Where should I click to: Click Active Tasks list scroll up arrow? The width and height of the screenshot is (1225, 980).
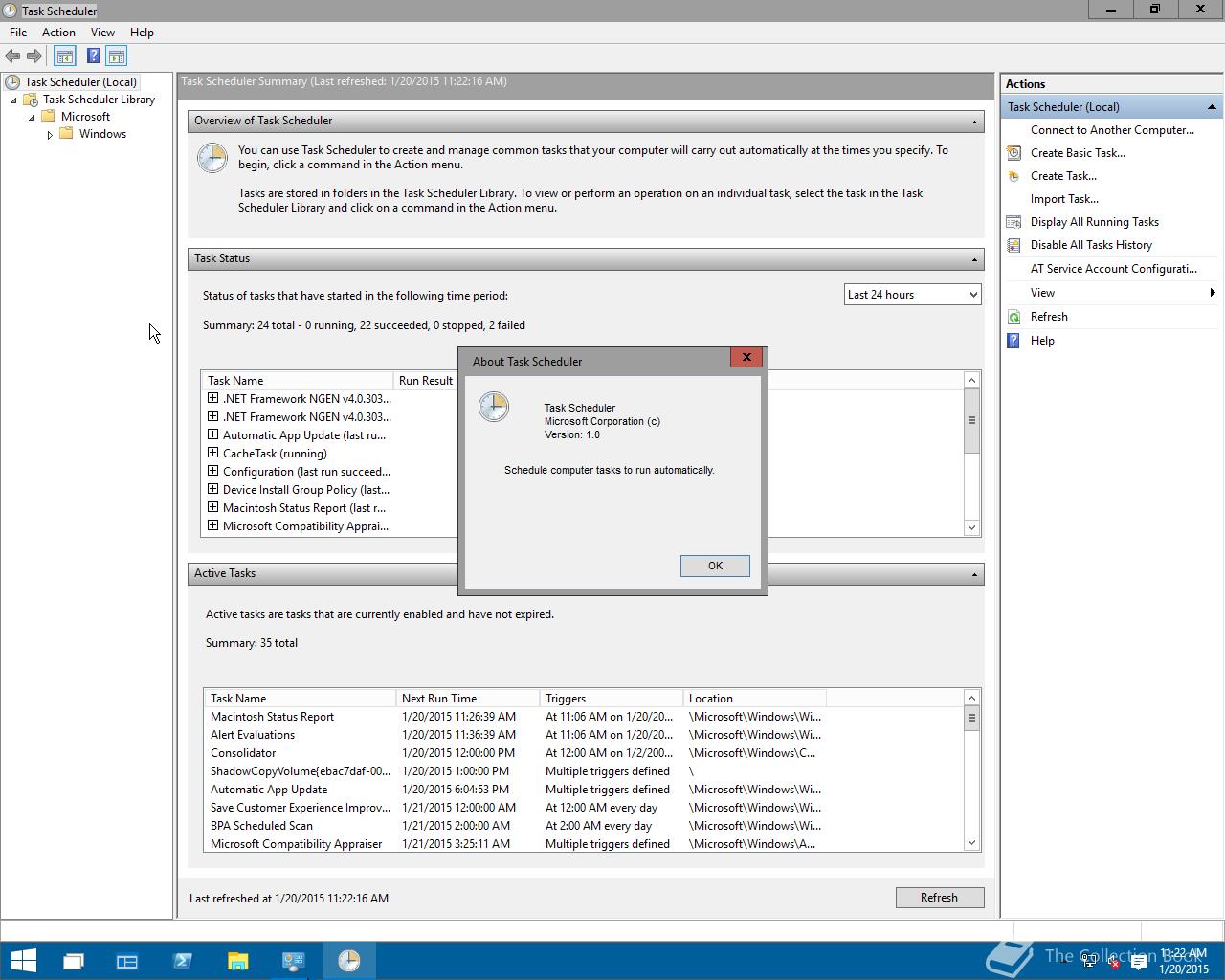pos(971,698)
